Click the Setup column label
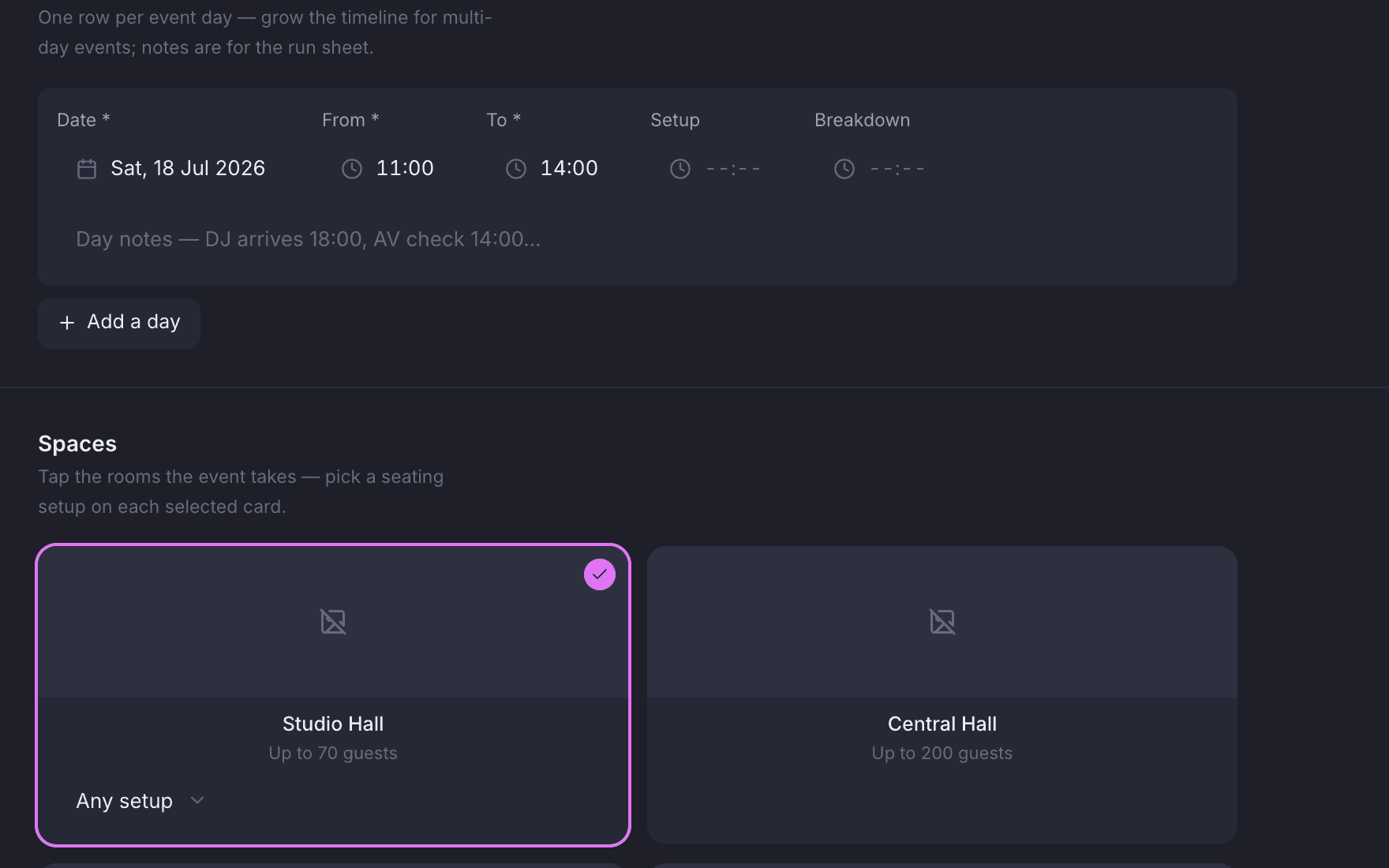Screen dimensions: 1389x868 [x=675, y=120]
